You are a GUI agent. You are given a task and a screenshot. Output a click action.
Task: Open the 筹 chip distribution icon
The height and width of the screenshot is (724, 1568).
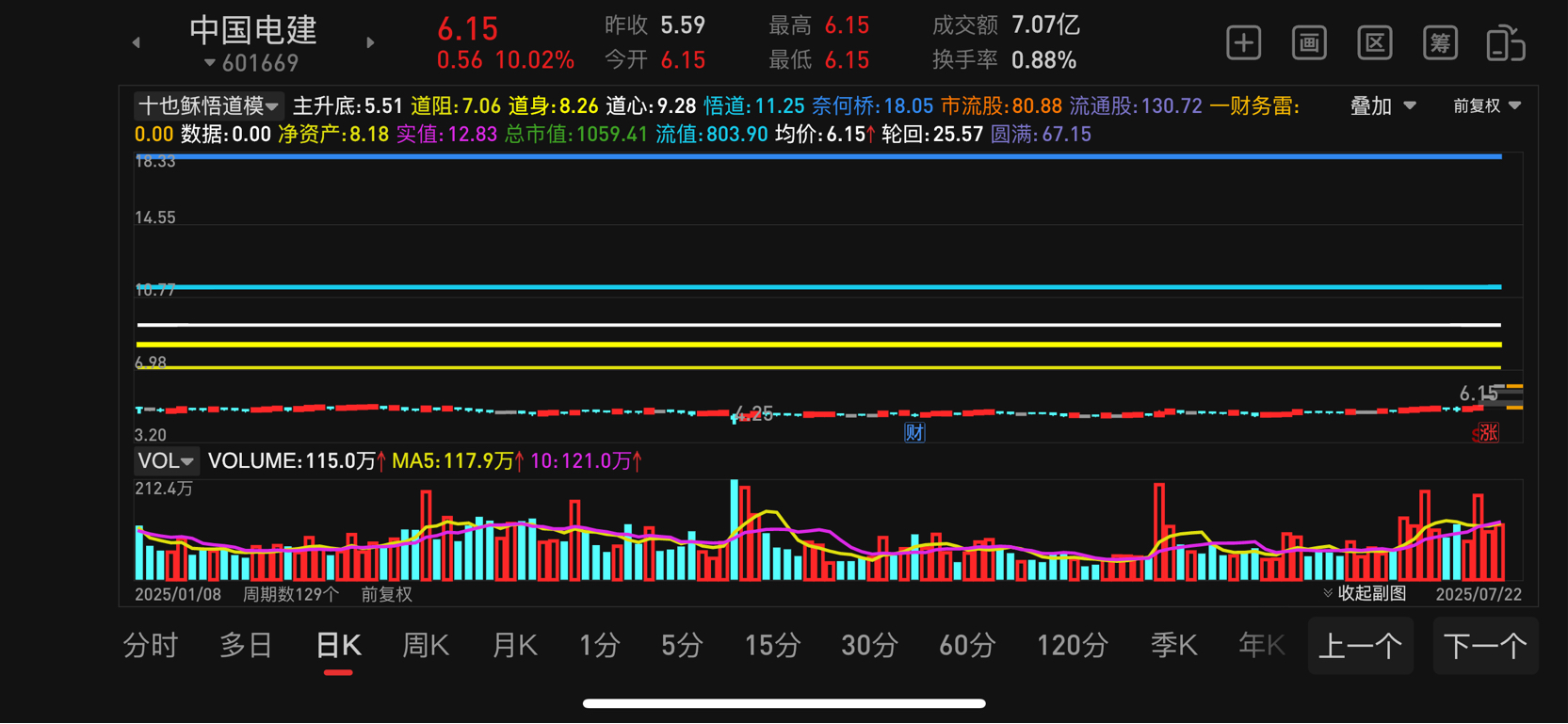point(1440,42)
